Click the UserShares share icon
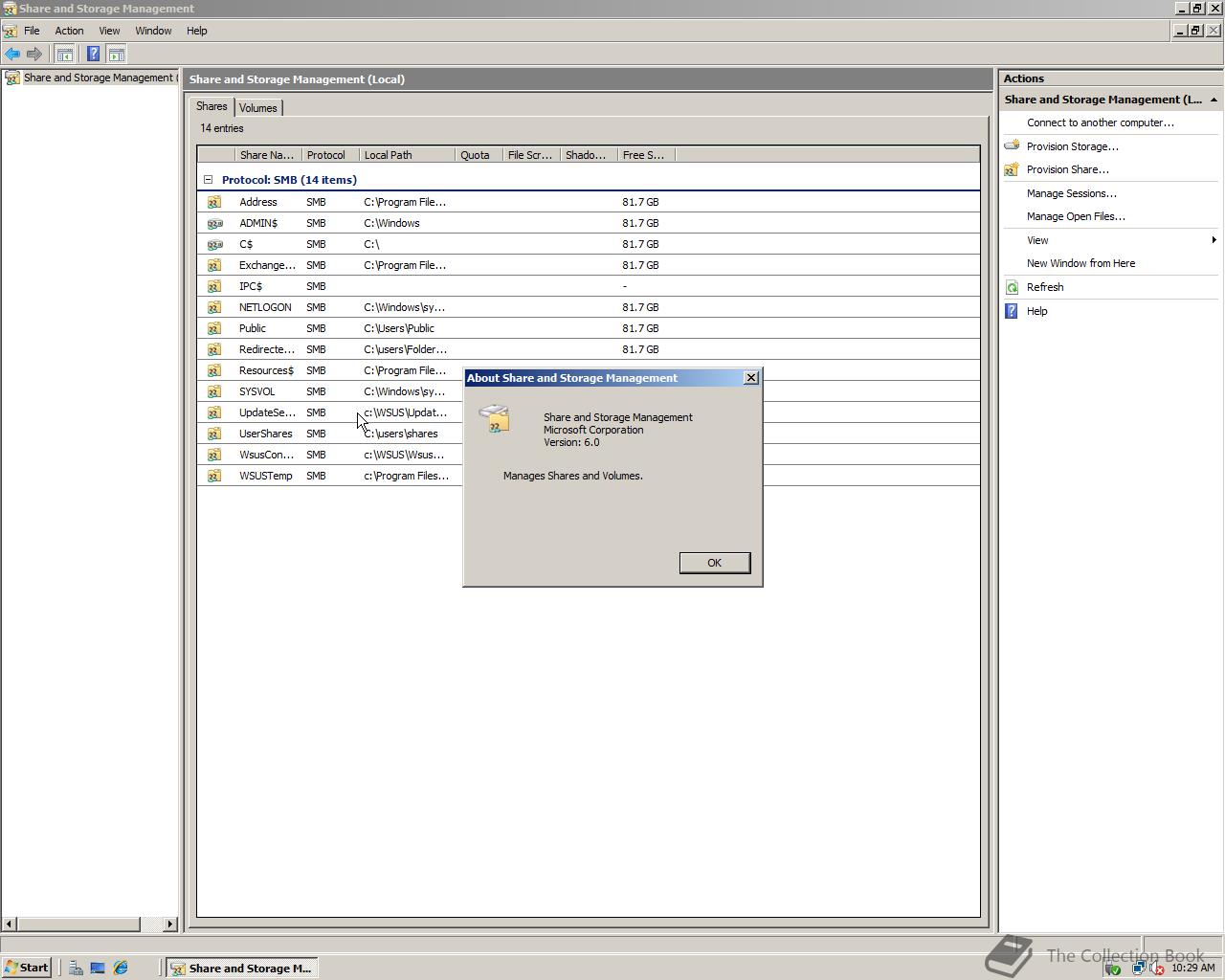Screen dimensions: 1225x980 pos(214,434)
